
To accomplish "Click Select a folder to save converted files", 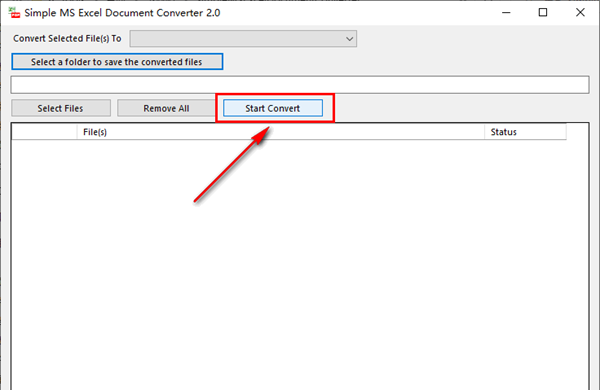I will pyautogui.click(x=117, y=62).
